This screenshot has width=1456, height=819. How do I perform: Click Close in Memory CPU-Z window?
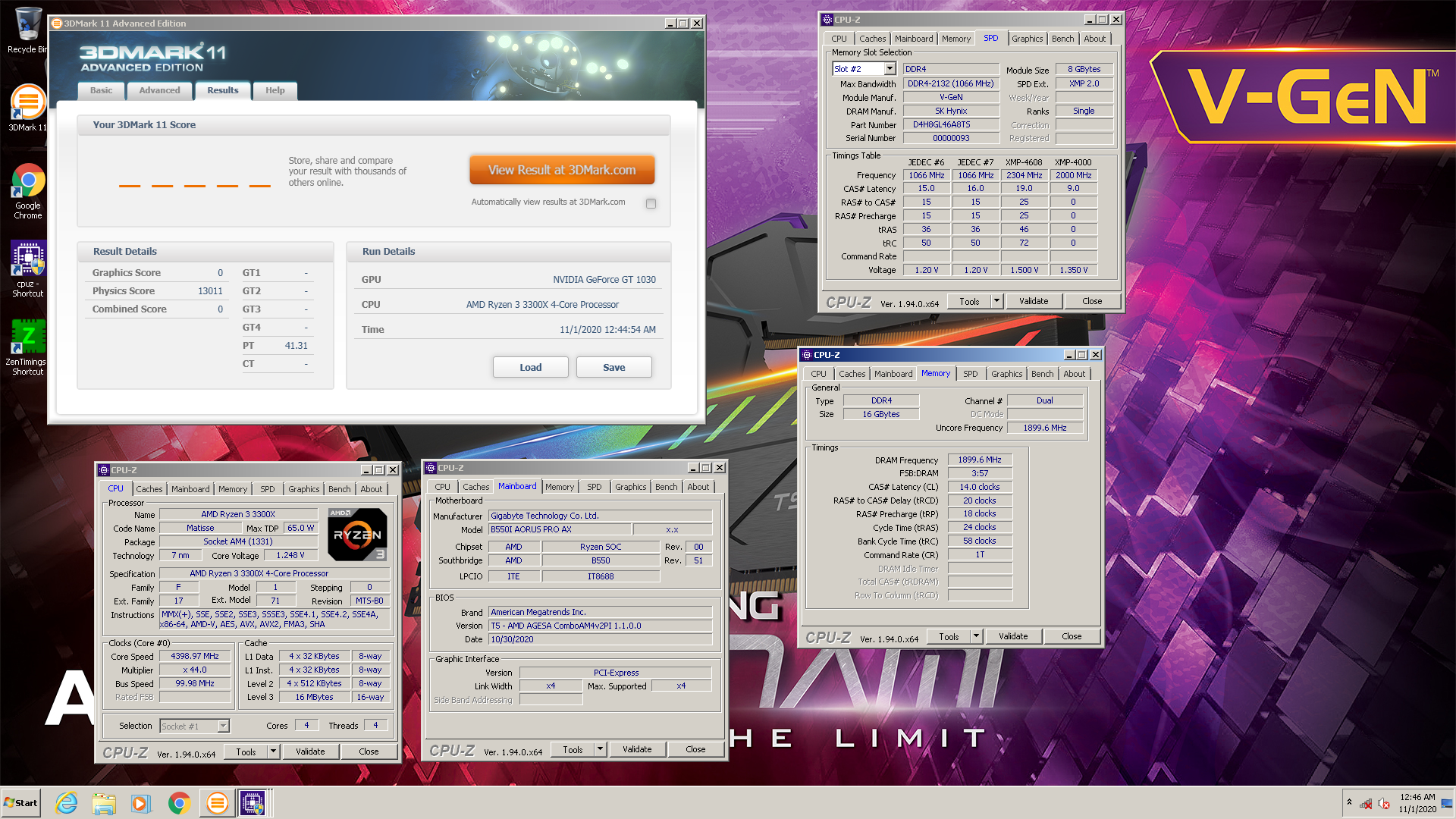tap(1072, 636)
